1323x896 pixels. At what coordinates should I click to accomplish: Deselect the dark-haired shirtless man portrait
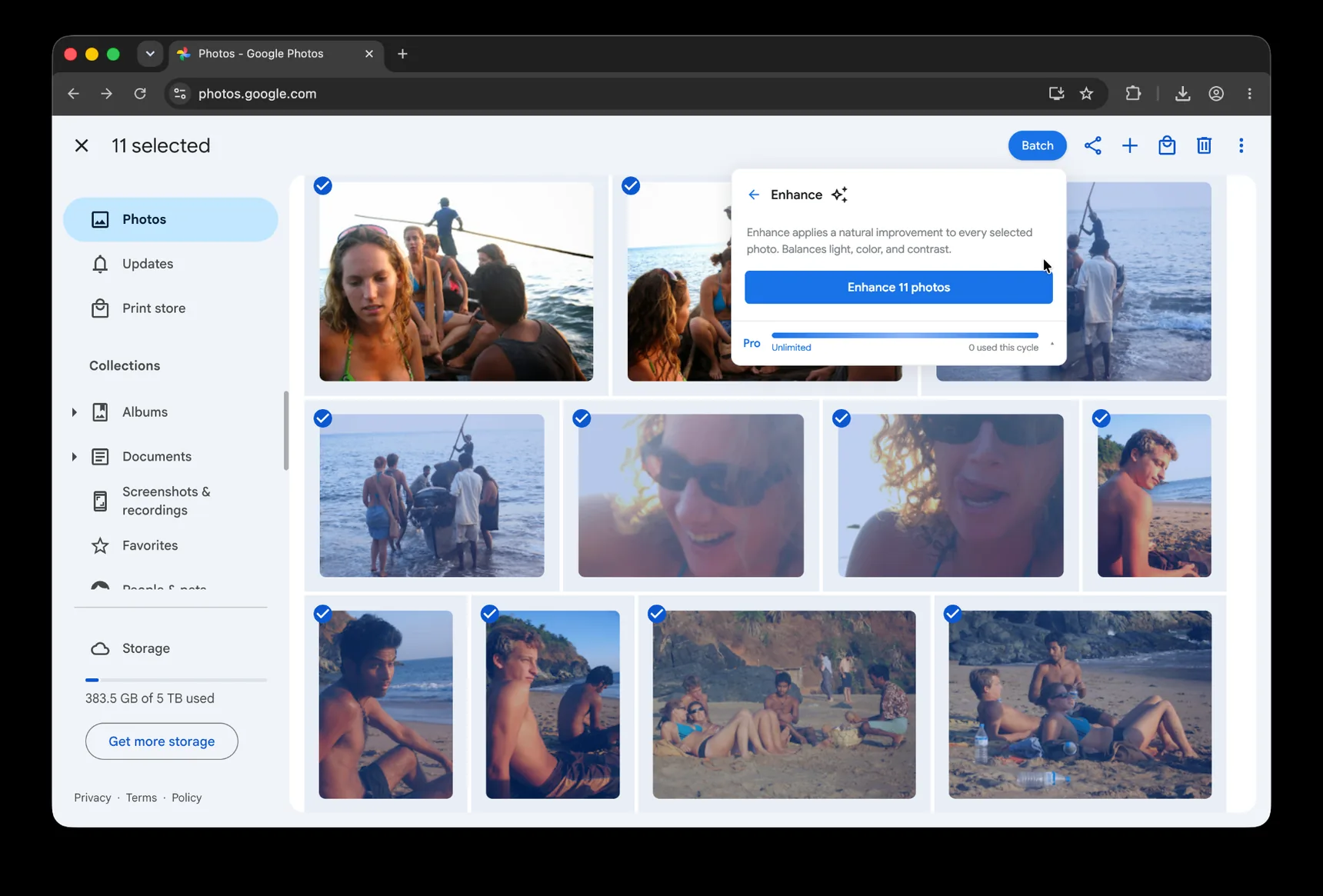(x=323, y=614)
